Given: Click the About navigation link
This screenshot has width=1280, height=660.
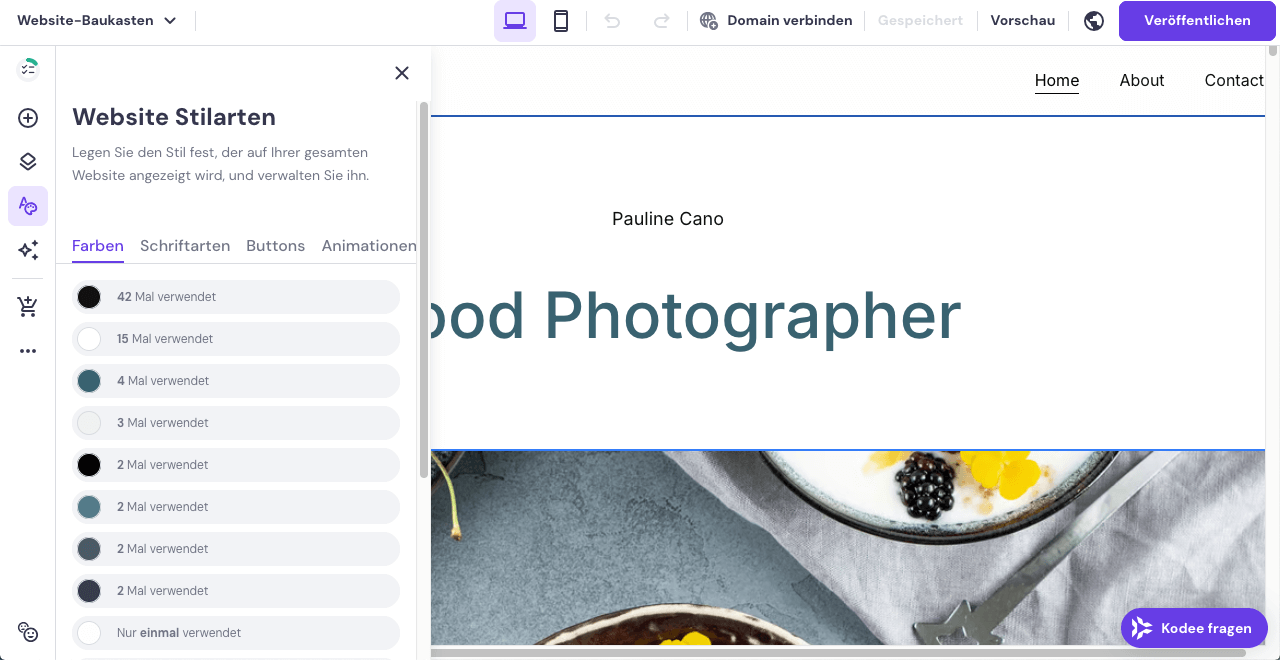Looking at the screenshot, I should click(1142, 81).
